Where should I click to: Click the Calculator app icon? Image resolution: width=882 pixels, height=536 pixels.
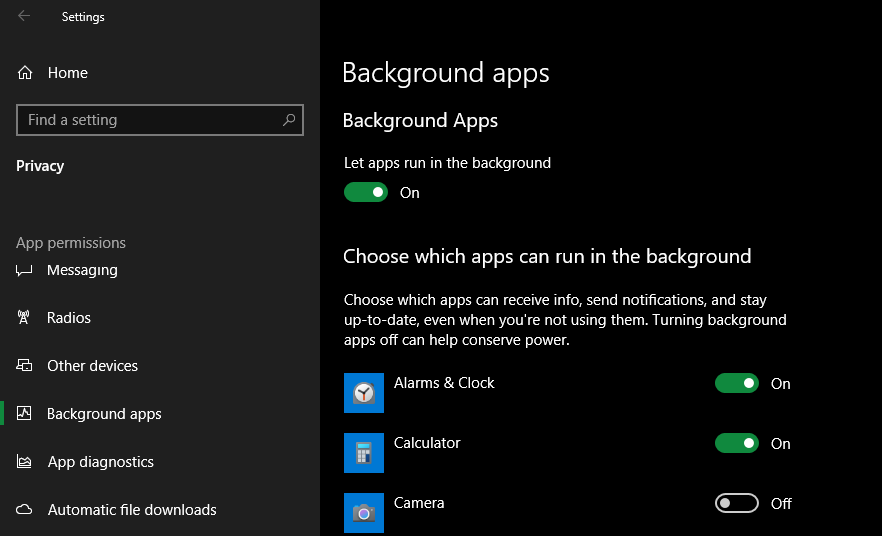[364, 453]
